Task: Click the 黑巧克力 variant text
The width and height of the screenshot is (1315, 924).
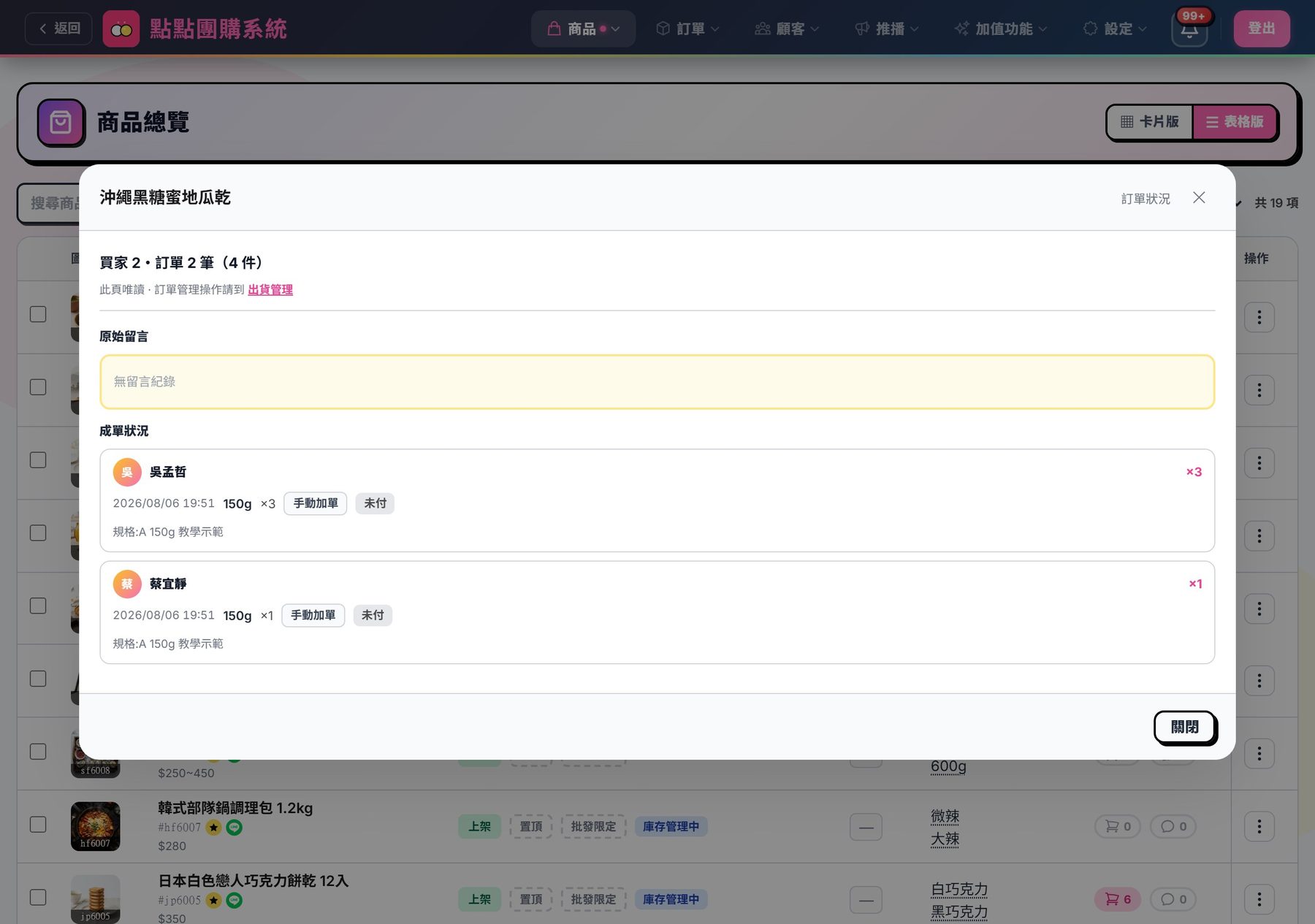Action: pyautogui.click(x=958, y=912)
